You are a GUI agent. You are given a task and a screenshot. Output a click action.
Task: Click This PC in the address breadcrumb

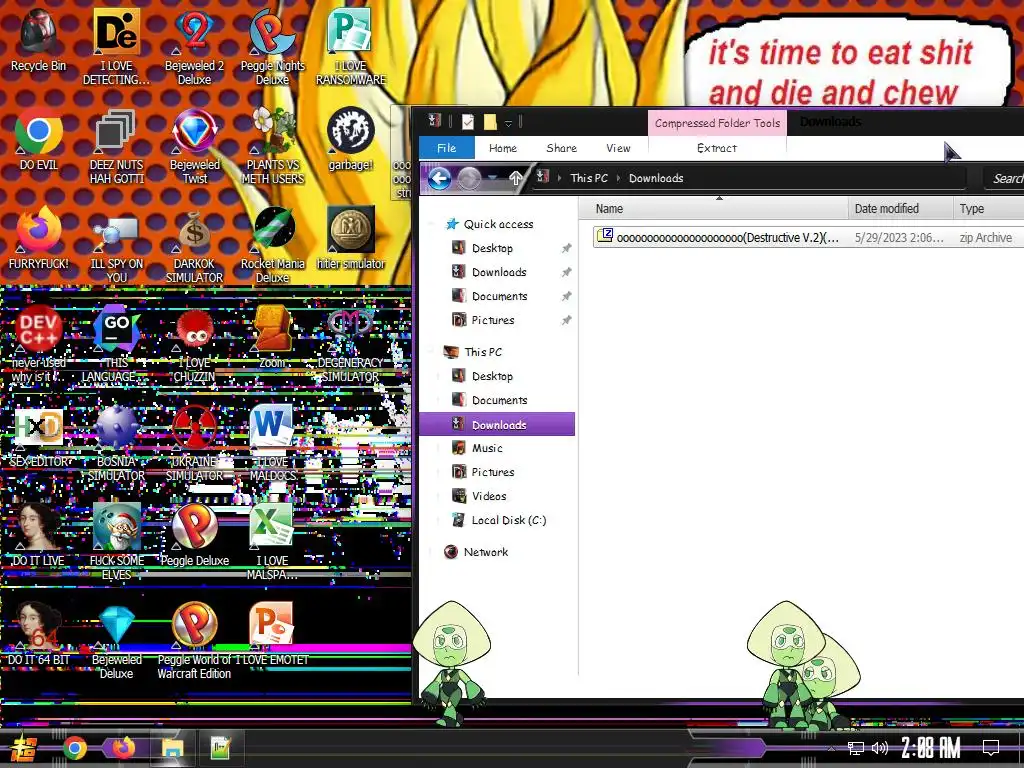pos(588,178)
